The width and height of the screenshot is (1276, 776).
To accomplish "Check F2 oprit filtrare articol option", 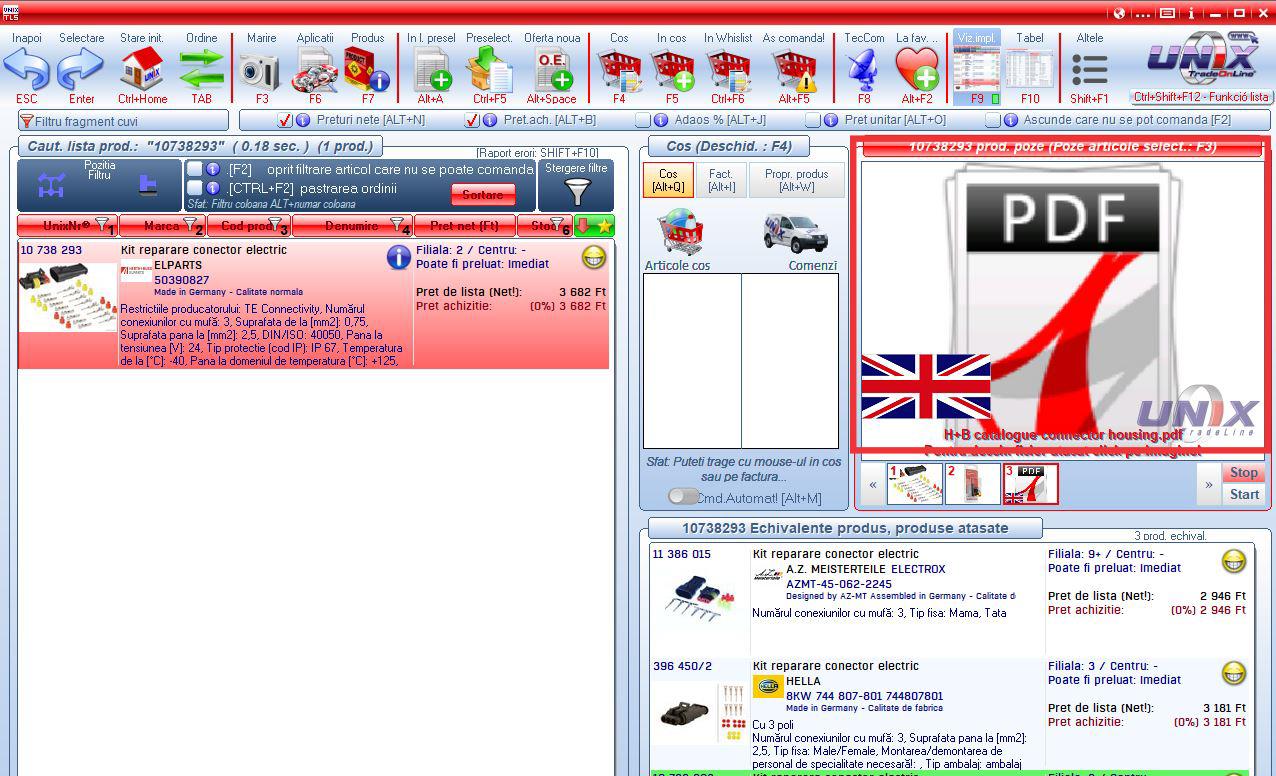I will [195, 169].
